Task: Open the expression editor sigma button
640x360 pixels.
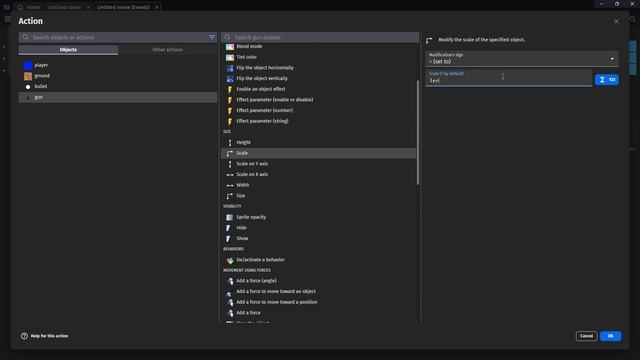Action: [607, 80]
